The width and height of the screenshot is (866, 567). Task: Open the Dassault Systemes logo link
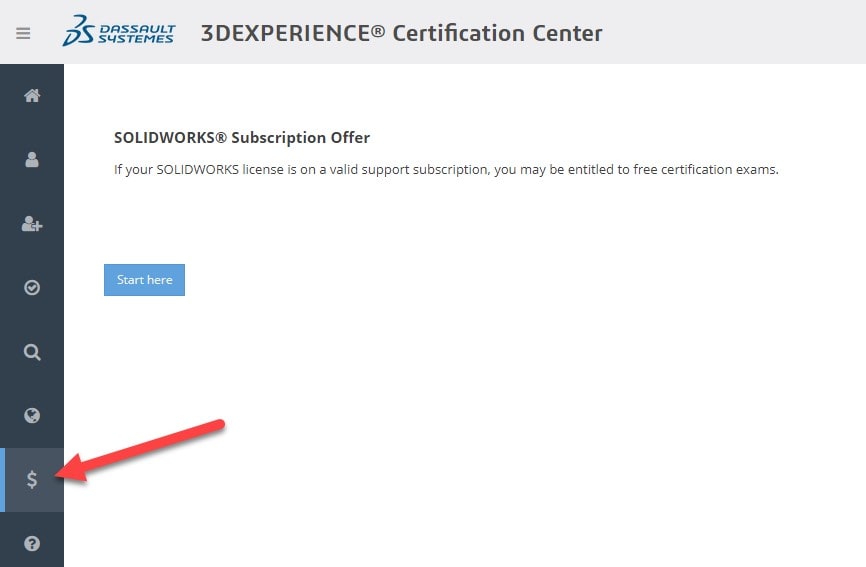click(119, 31)
